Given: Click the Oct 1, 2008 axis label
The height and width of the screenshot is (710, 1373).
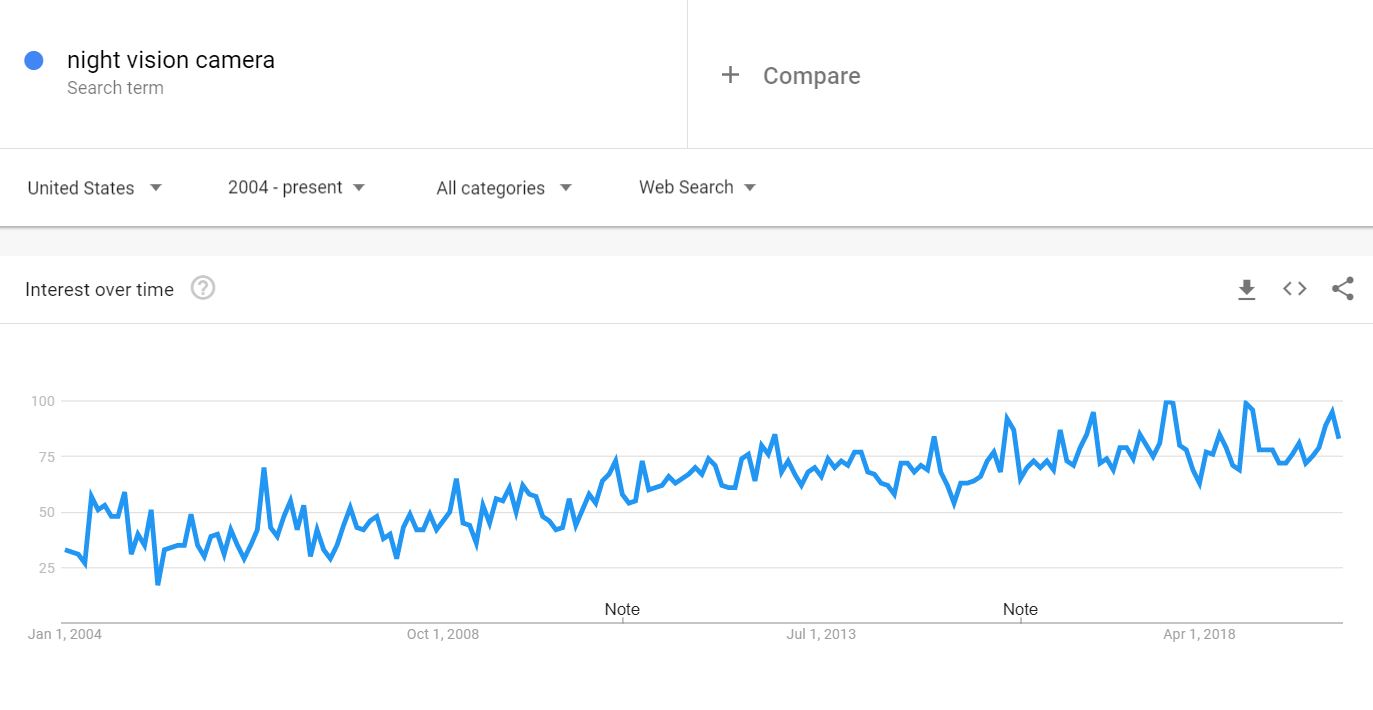Looking at the screenshot, I should pyautogui.click(x=443, y=634).
